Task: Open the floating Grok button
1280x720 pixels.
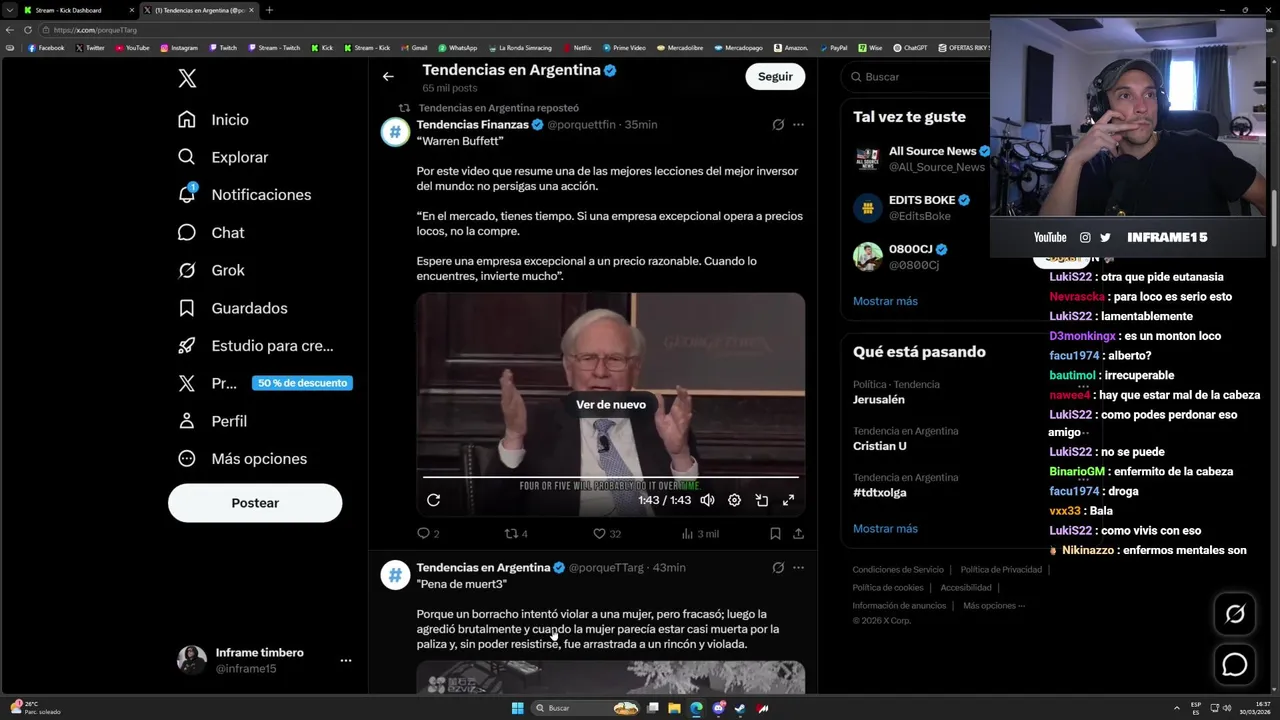Action: (1235, 614)
